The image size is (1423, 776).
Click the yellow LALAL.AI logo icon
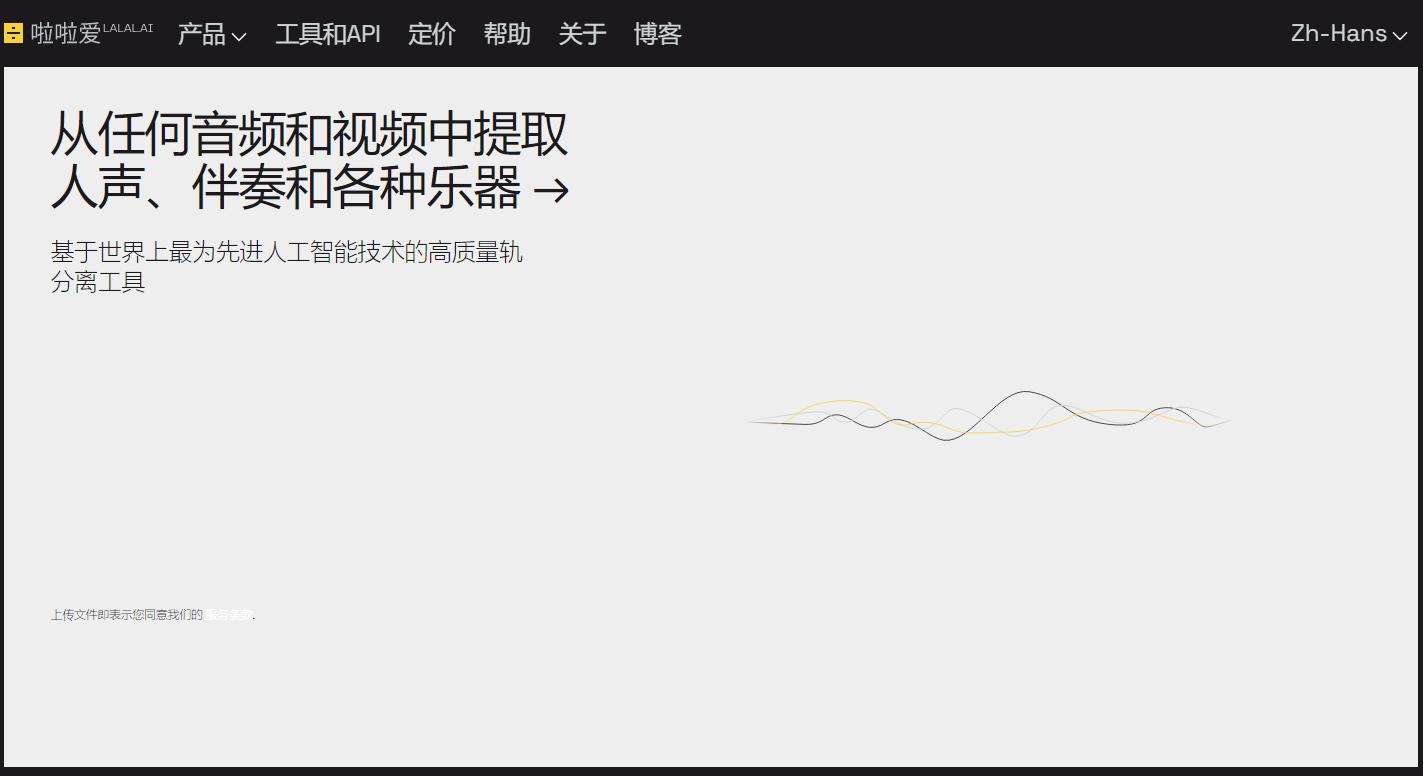(13, 33)
